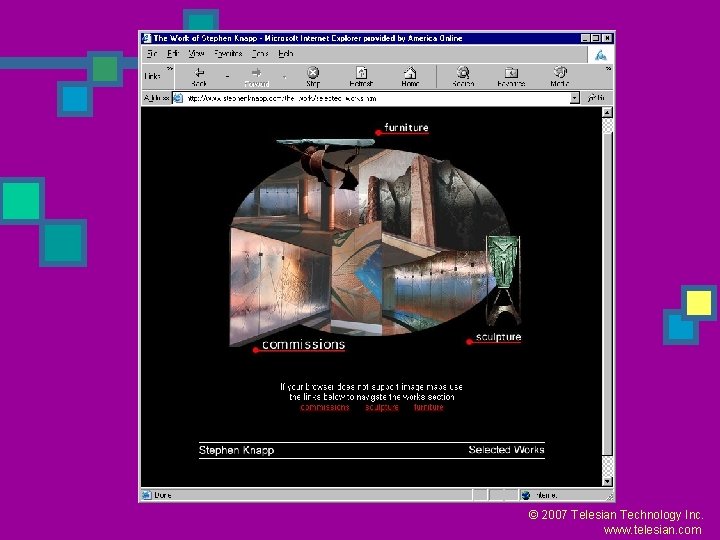The width and height of the screenshot is (720, 540).
Task: Open the Search toolbar icon
Action: [x=463, y=73]
